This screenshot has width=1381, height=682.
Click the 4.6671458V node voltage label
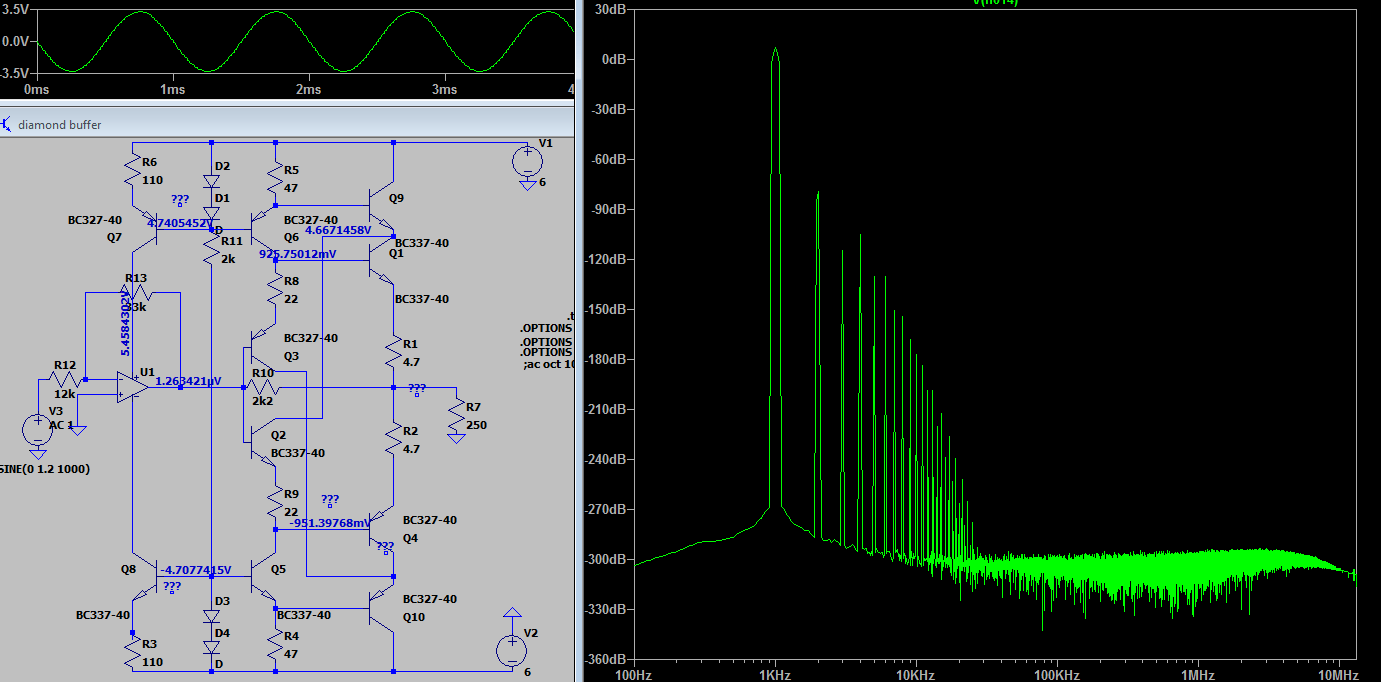338,229
